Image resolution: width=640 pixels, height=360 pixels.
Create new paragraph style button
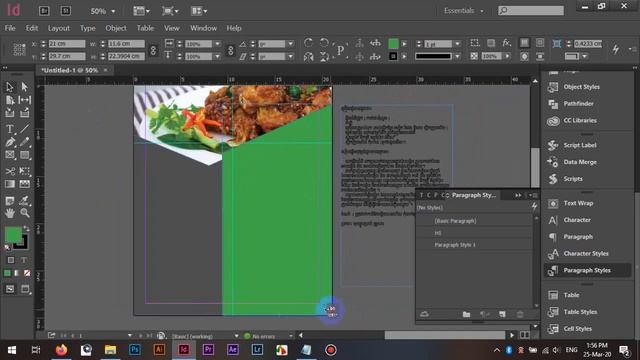pyautogui.click(x=502, y=314)
